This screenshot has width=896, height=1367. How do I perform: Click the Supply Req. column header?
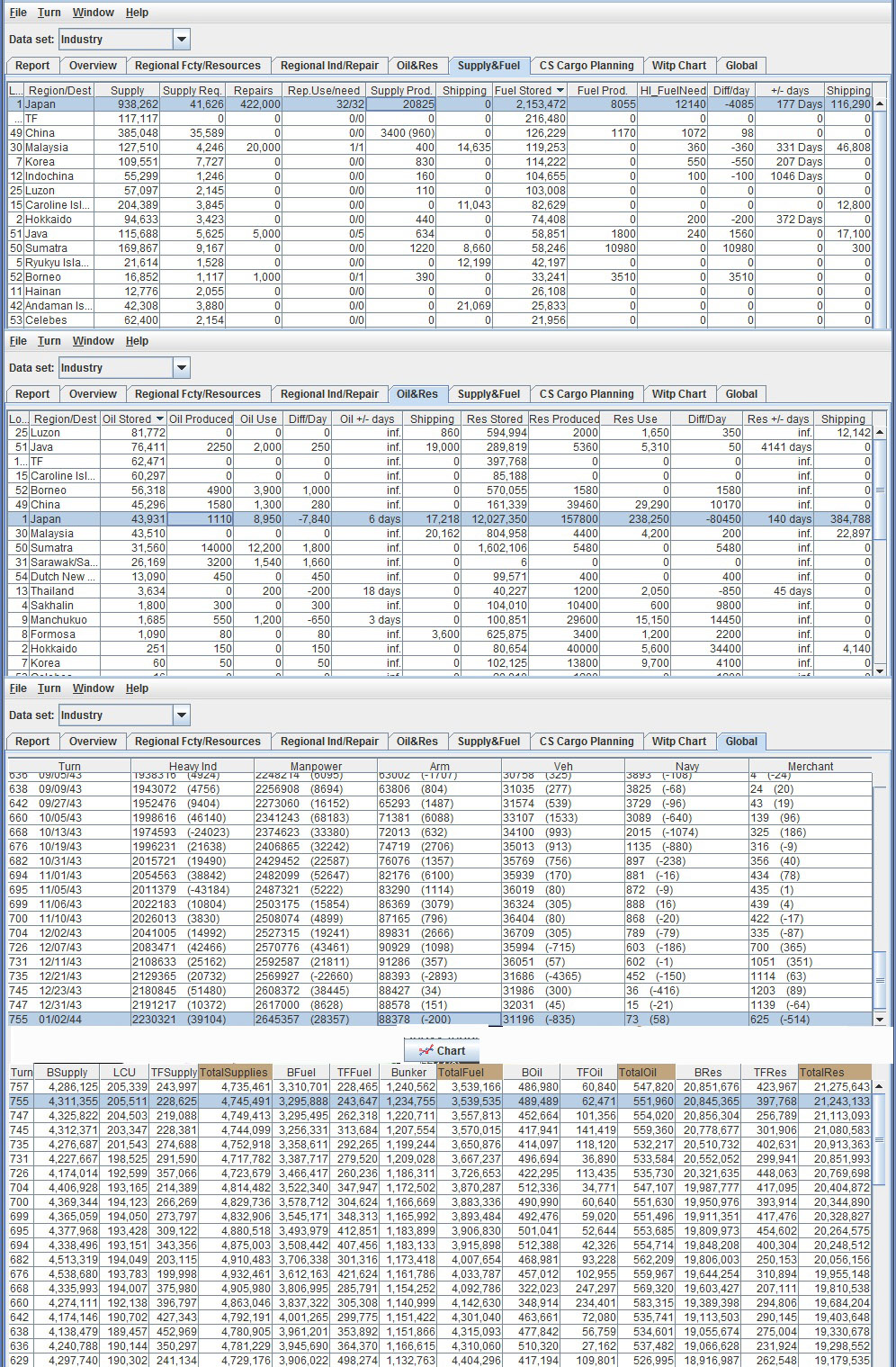pos(192,90)
